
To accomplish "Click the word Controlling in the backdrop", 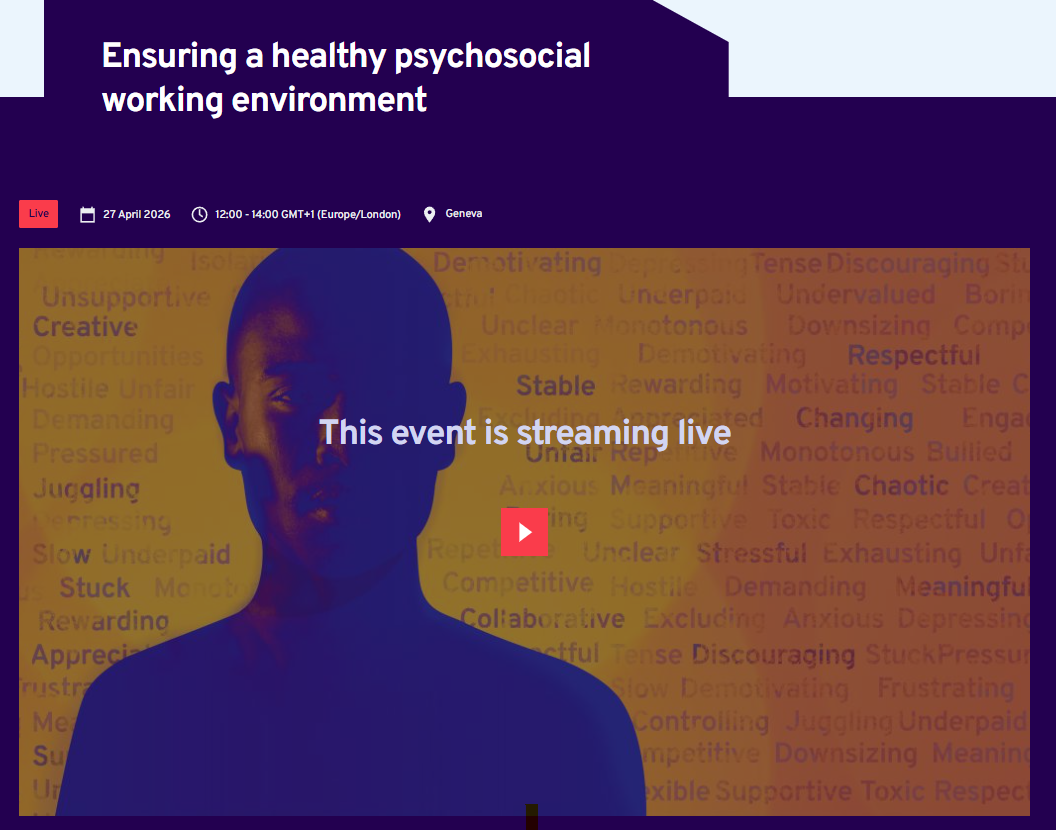I will 701,722.
